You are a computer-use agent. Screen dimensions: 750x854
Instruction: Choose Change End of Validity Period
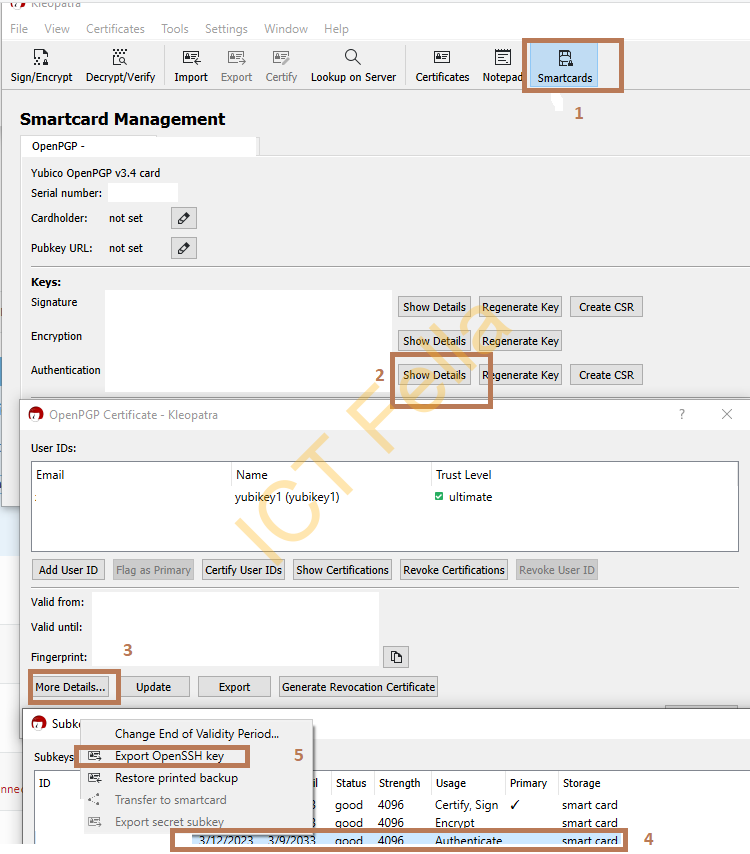pyautogui.click(x=197, y=734)
